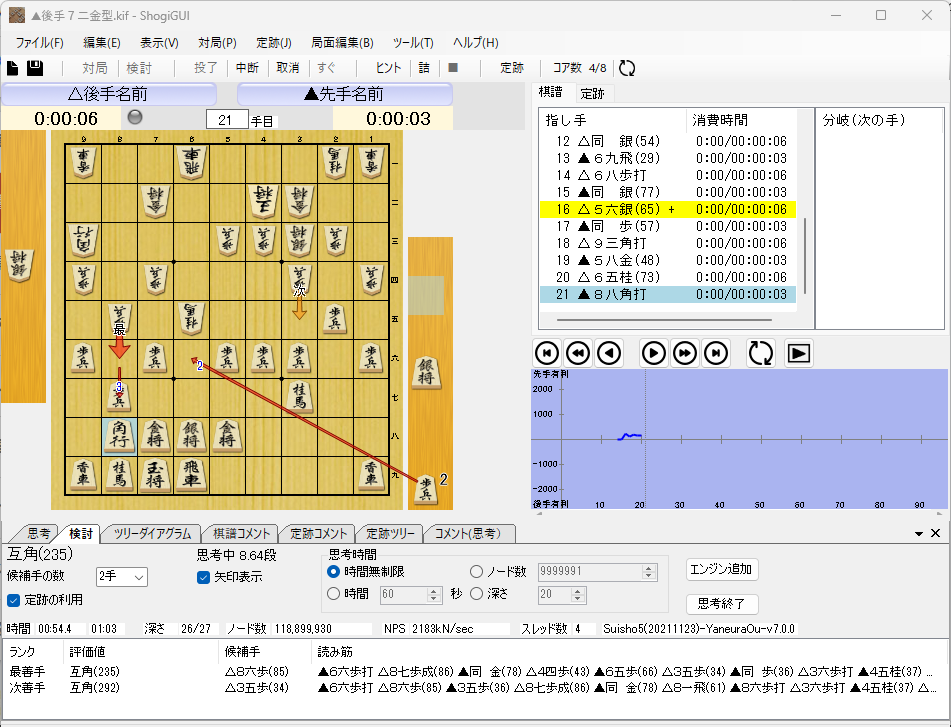Select move 16 △5六銀(65) in list
This screenshot has width=951, height=727.
[668, 209]
